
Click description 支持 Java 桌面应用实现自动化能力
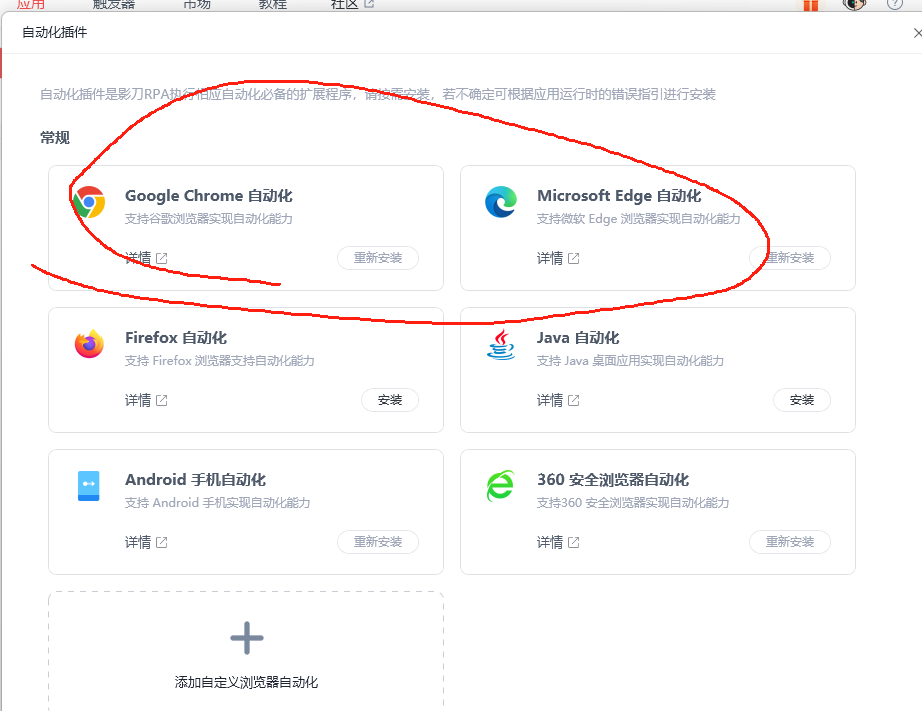630,361
